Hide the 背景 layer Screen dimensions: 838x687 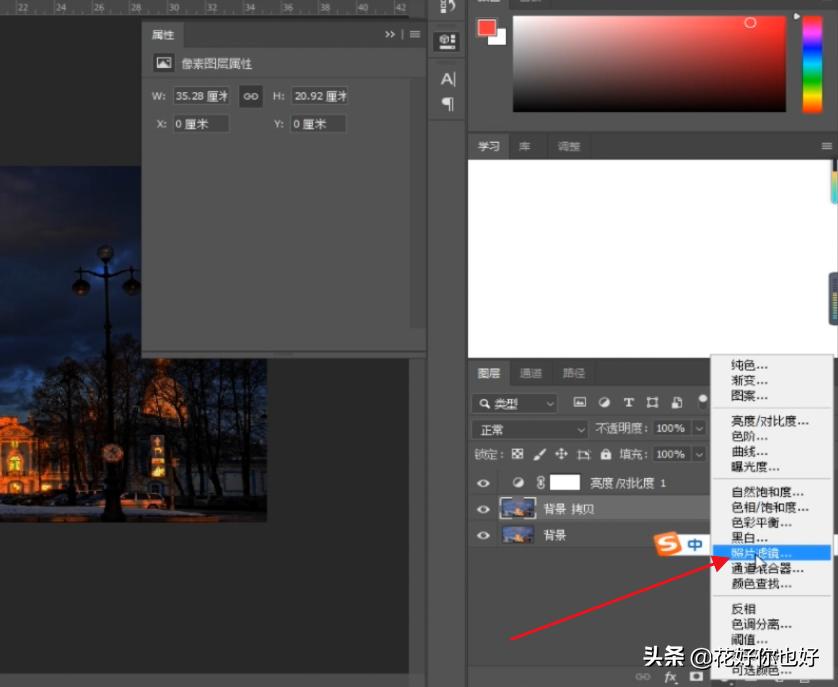(483, 536)
